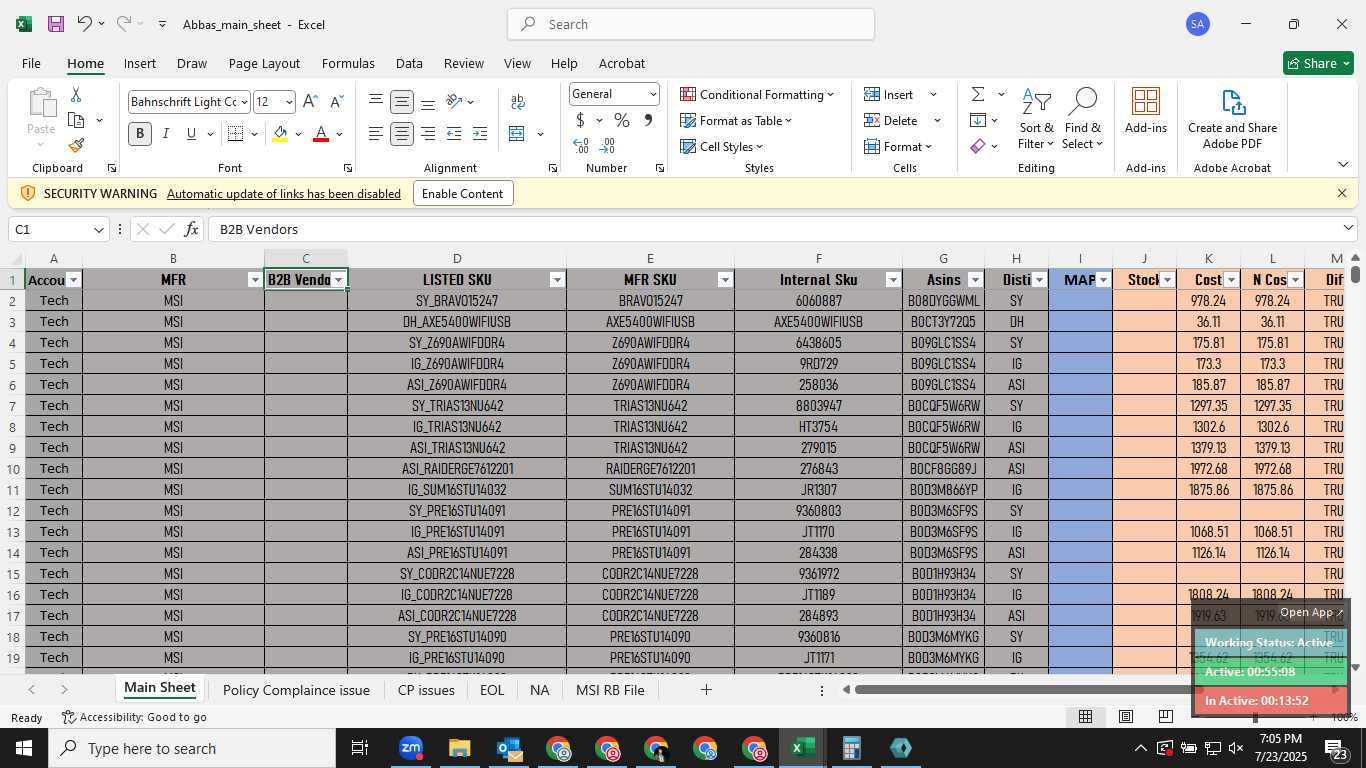Open the Insert ribbon tab
The image size is (1366, 768).
click(140, 63)
